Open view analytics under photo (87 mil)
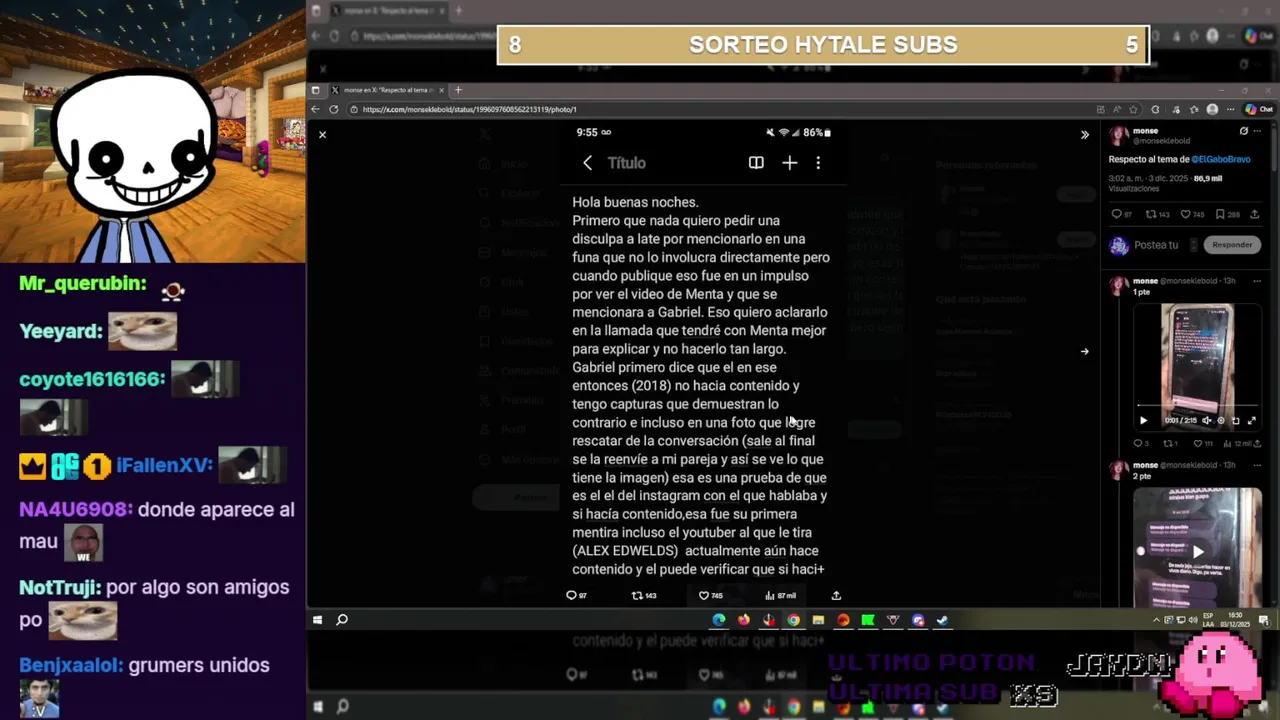This screenshot has width=1280, height=720. coord(780,595)
